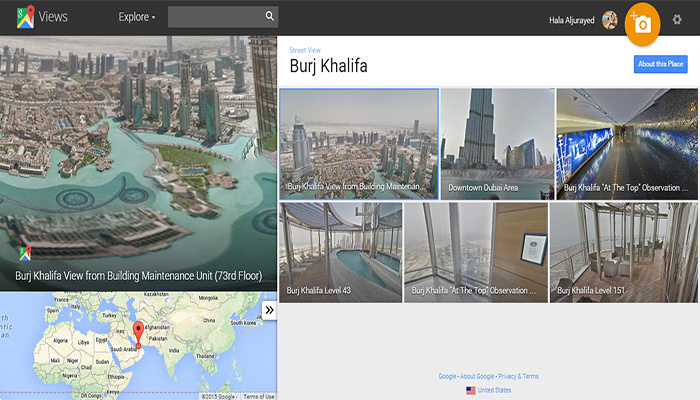Click Hala Aljurayed account name
The image size is (700, 400).
point(571,20)
